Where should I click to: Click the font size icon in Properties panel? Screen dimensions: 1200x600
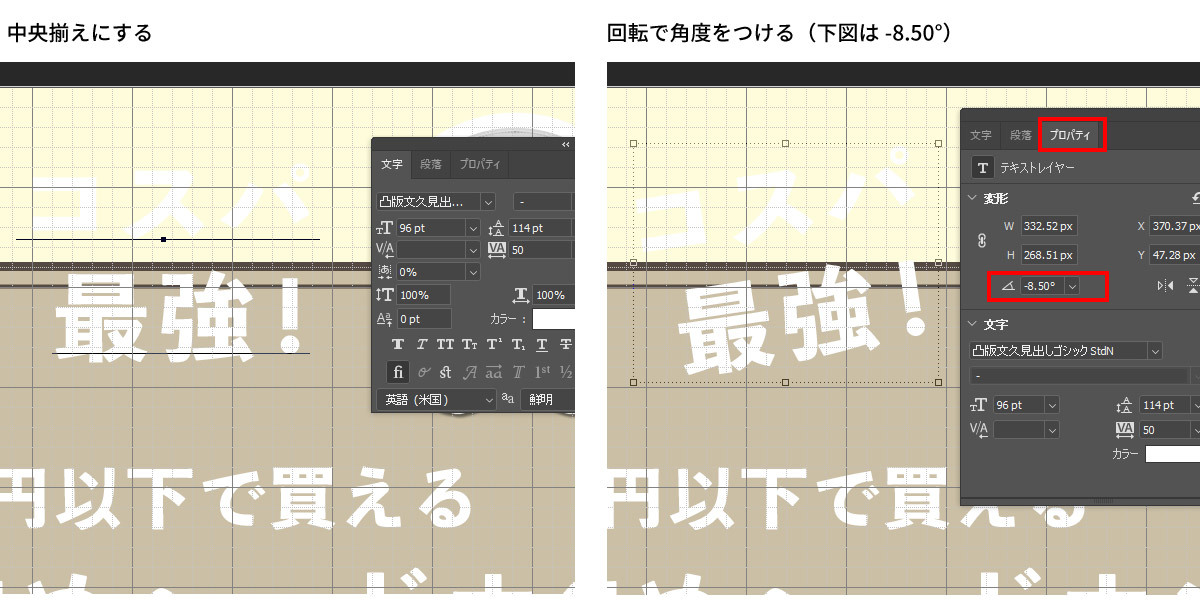click(x=979, y=405)
